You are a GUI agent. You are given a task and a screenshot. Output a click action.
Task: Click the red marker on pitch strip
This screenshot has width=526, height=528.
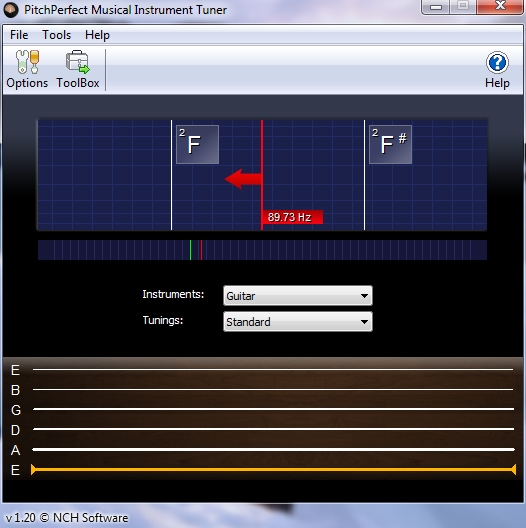tap(201, 250)
